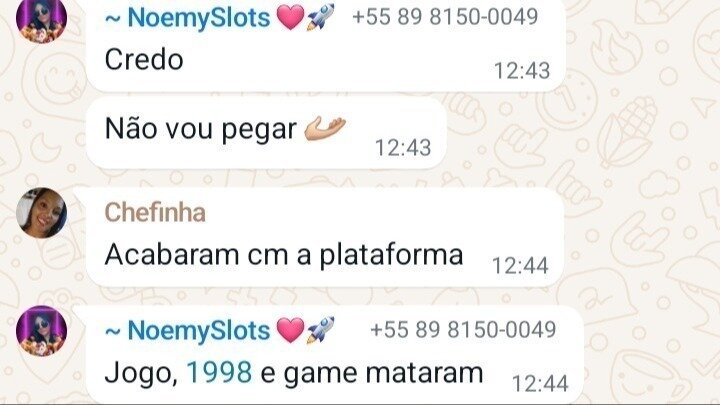720x405 pixels.
Task: Select the game mataram message text
Action: click(x=383, y=373)
